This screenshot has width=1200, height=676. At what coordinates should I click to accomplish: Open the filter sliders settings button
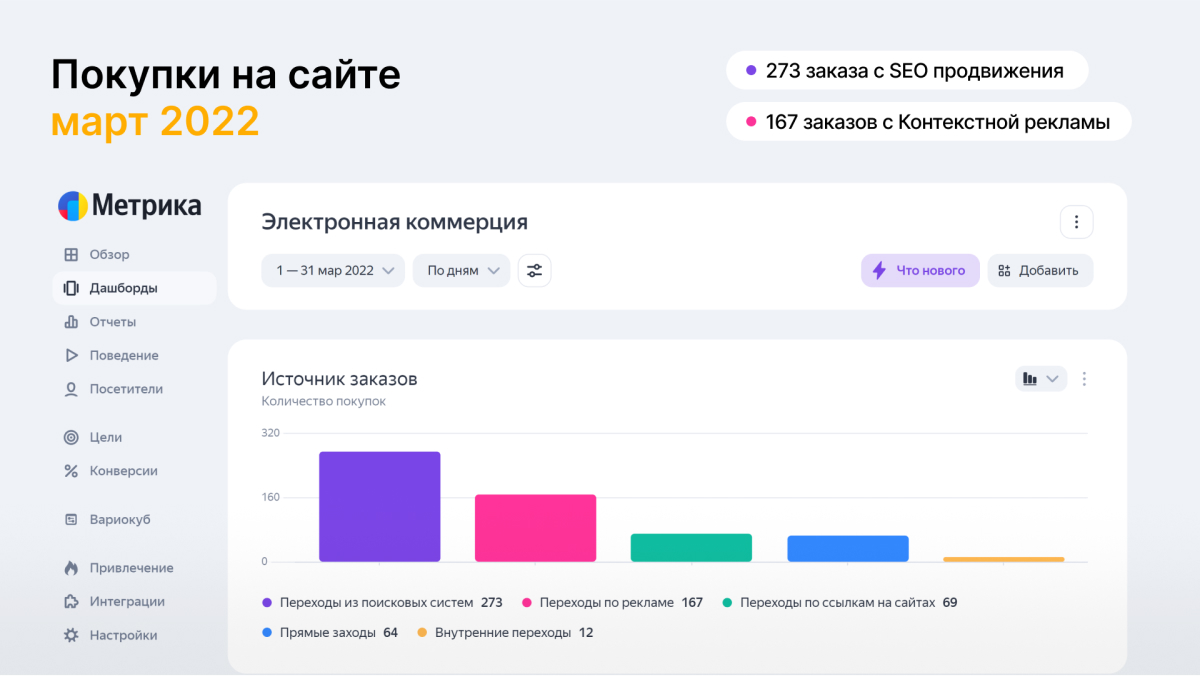point(535,270)
